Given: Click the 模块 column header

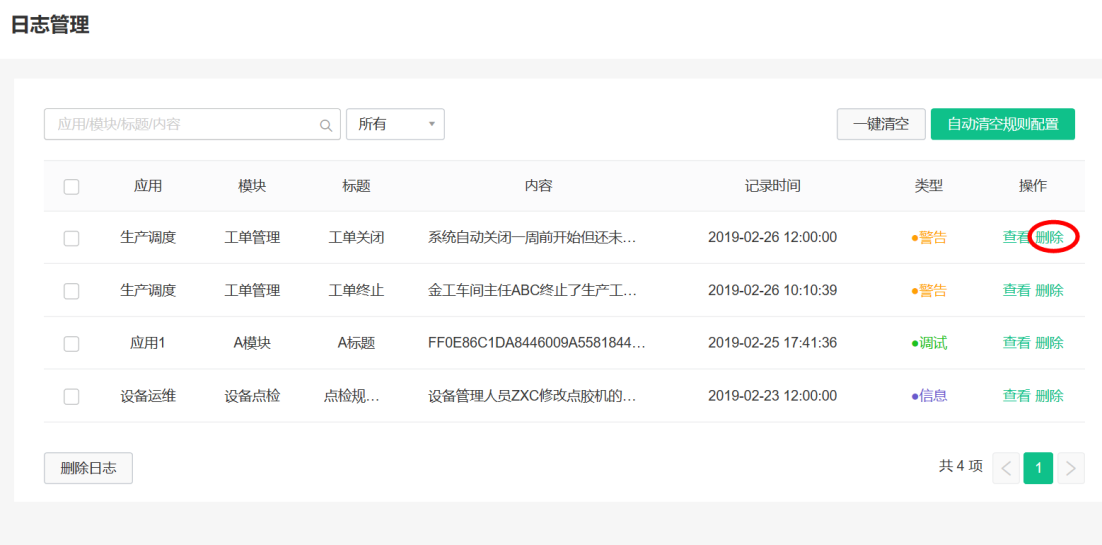Looking at the screenshot, I should (252, 186).
